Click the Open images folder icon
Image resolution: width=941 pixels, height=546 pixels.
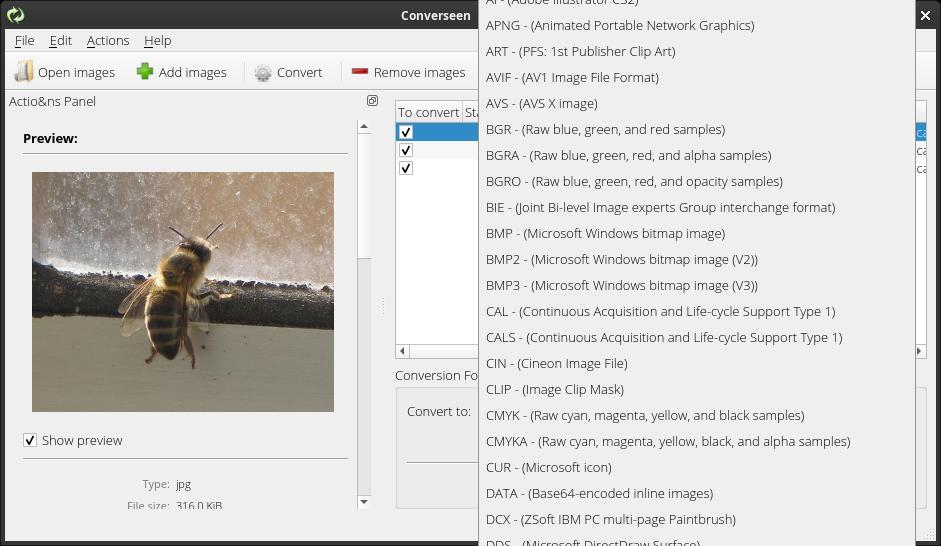click(x=23, y=72)
